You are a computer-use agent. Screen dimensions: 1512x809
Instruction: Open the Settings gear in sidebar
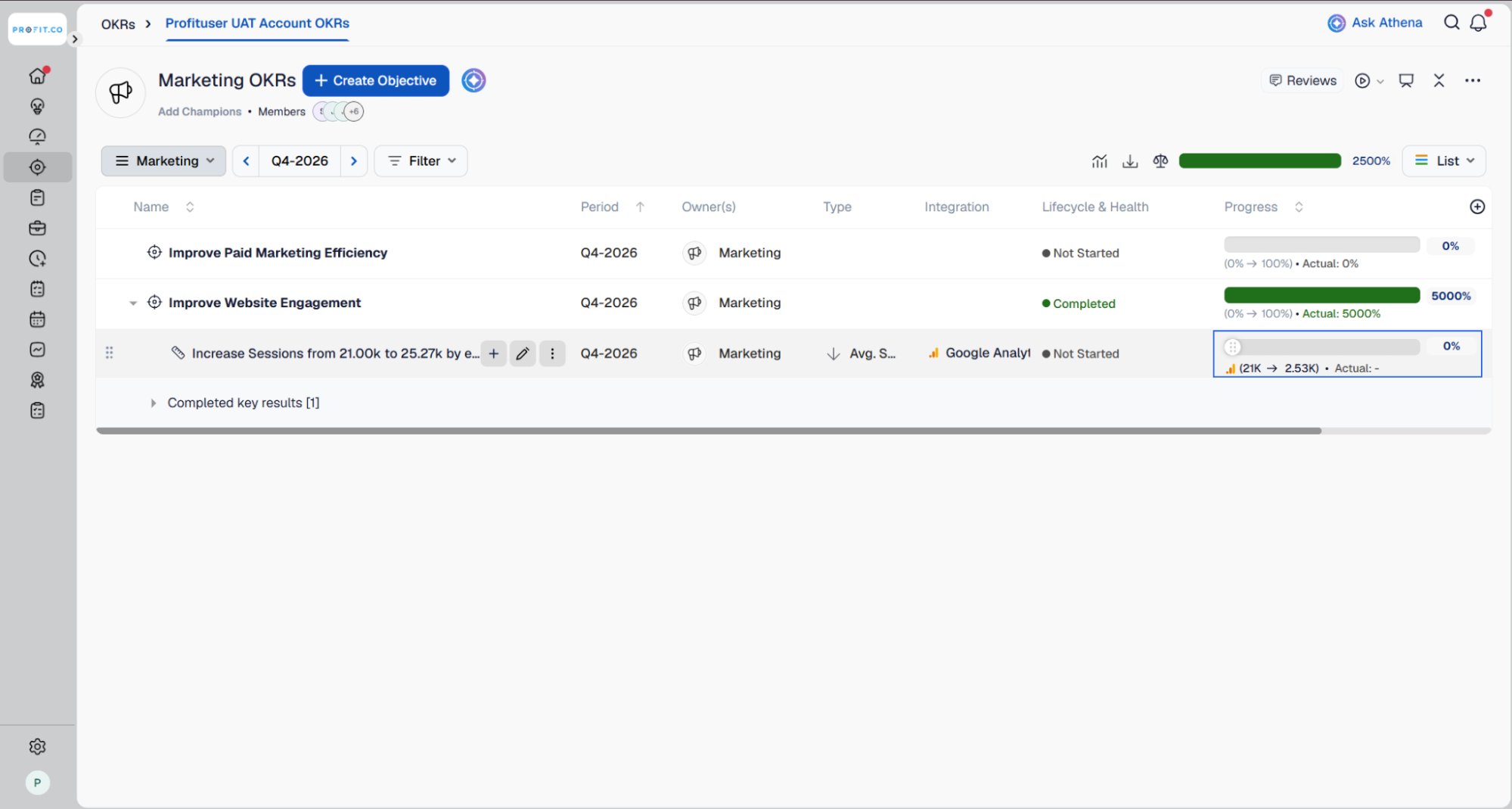[37, 746]
